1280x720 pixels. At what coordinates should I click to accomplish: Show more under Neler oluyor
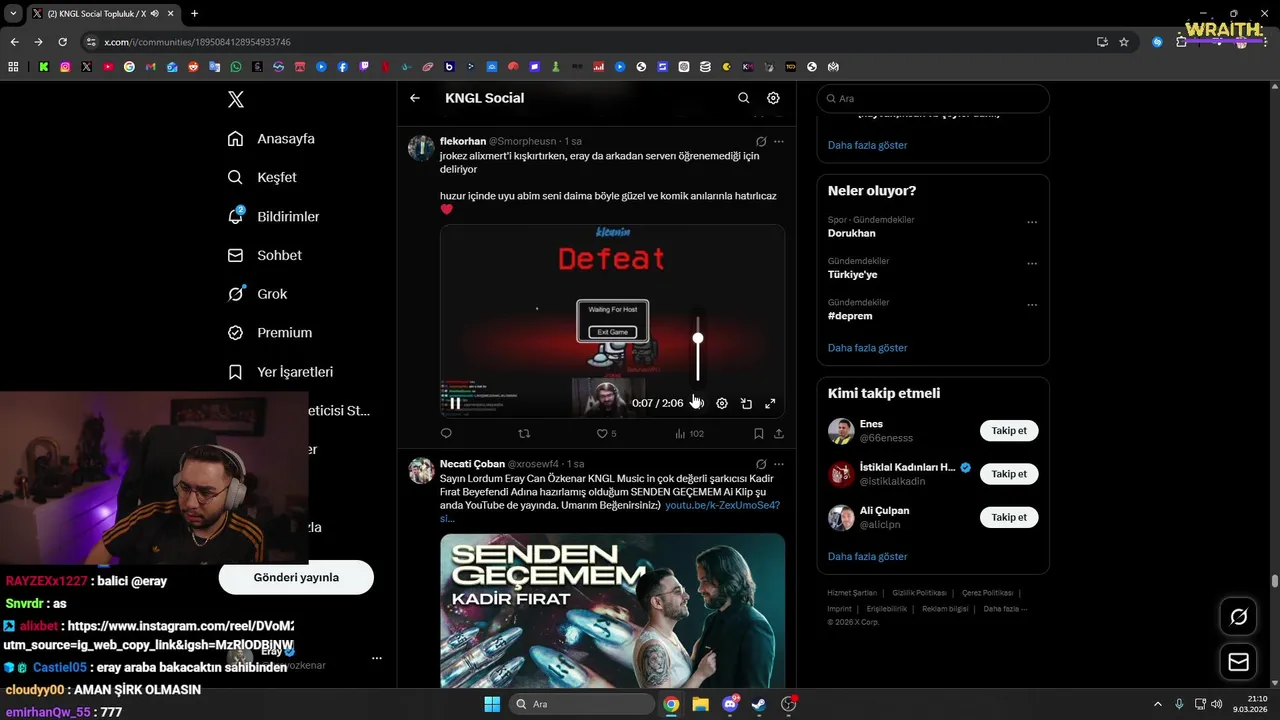point(867,348)
